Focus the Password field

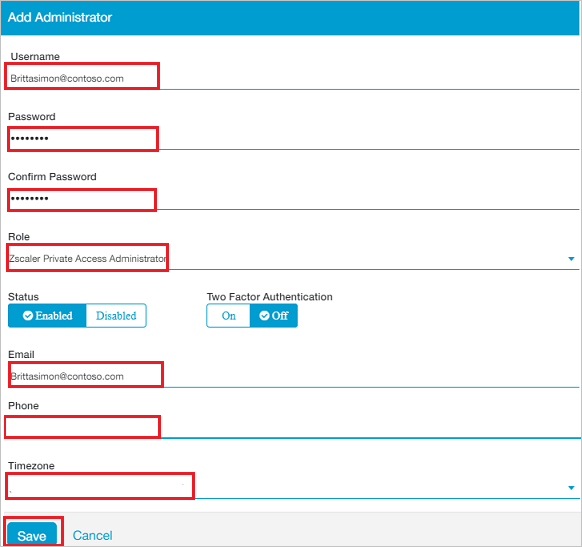pos(293,138)
